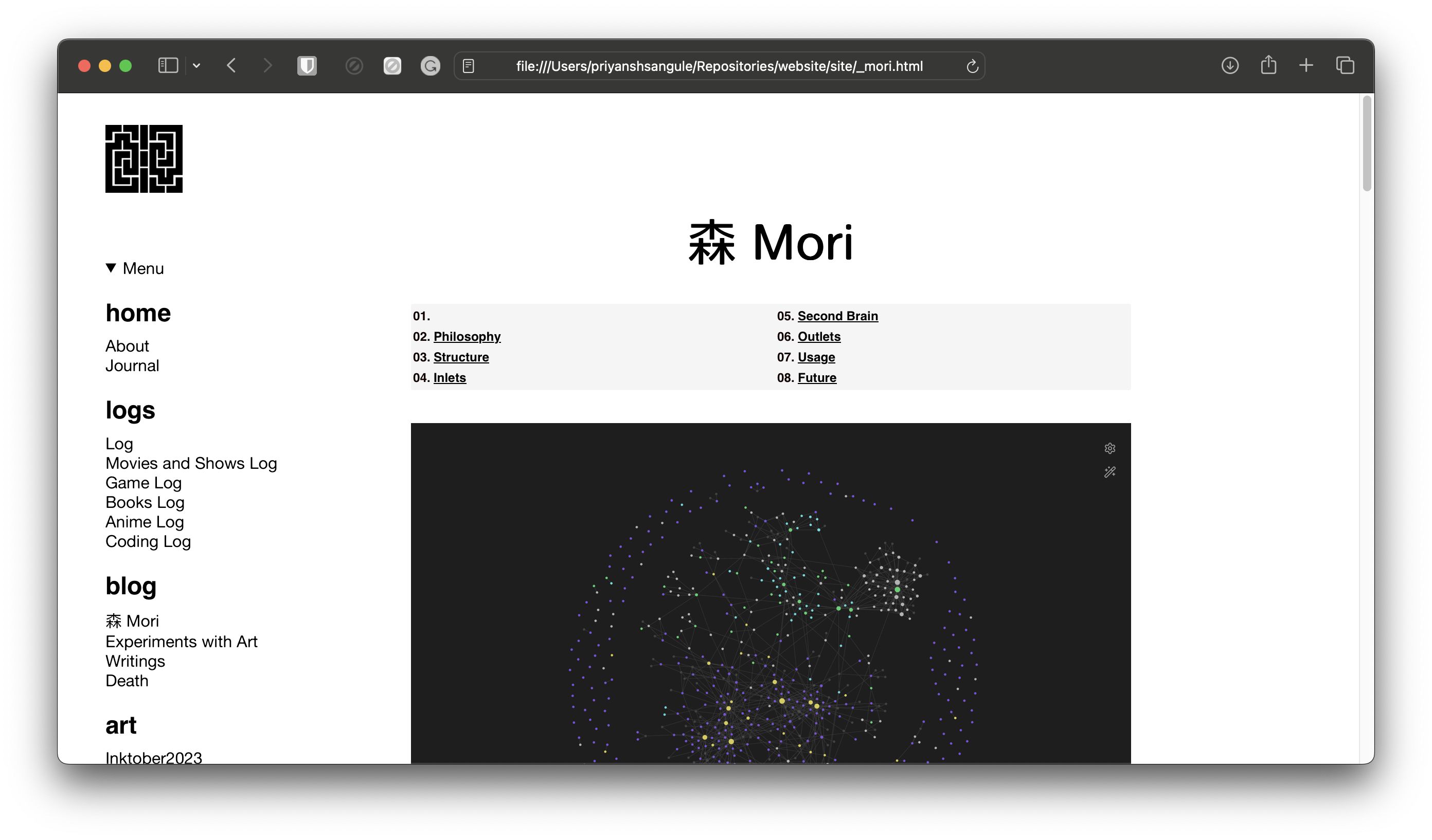Jump to the Second Brain section
Screen dimensions: 1432x840
click(x=837, y=316)
